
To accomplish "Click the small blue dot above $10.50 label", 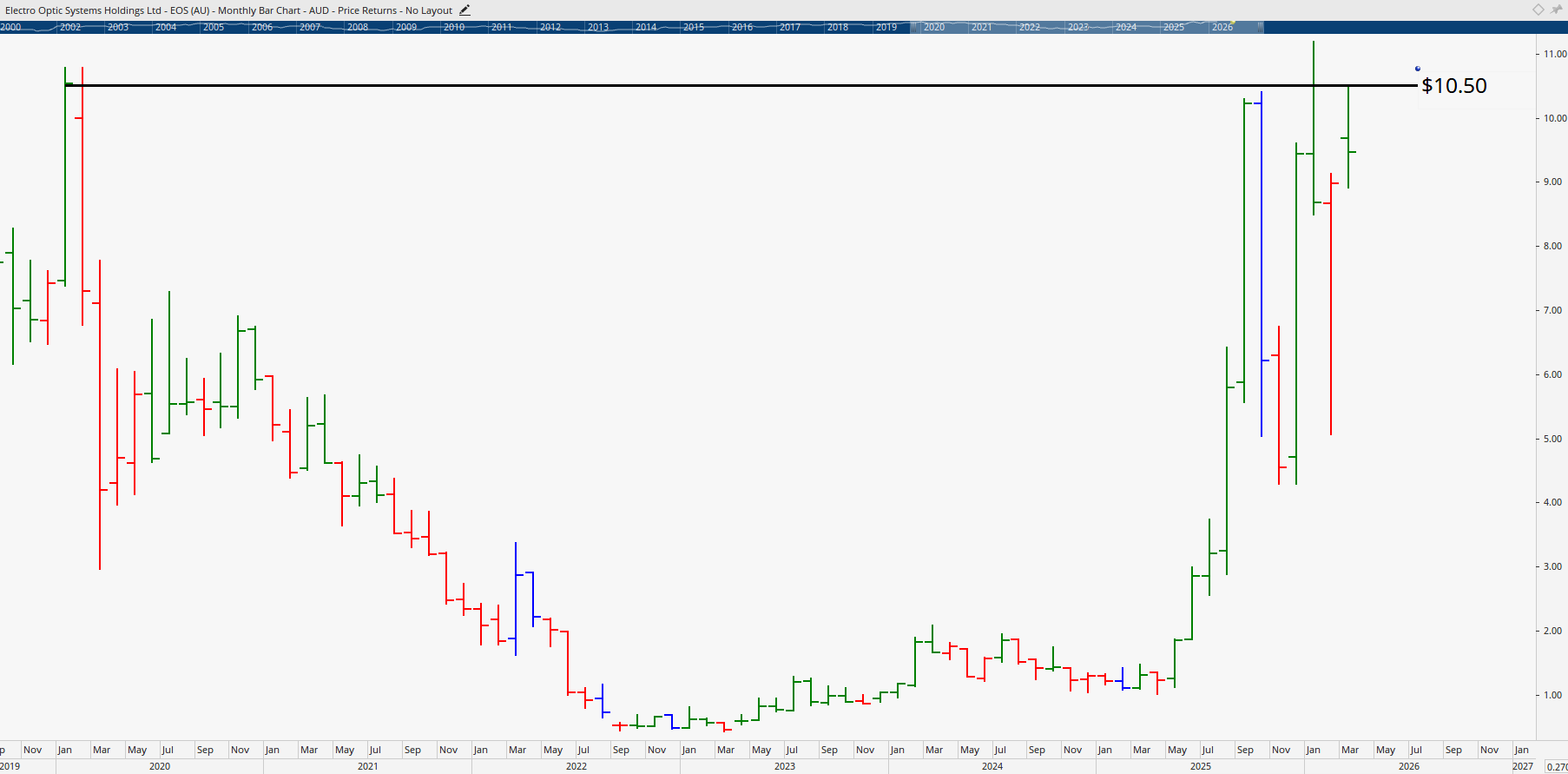I will 1418,69.
